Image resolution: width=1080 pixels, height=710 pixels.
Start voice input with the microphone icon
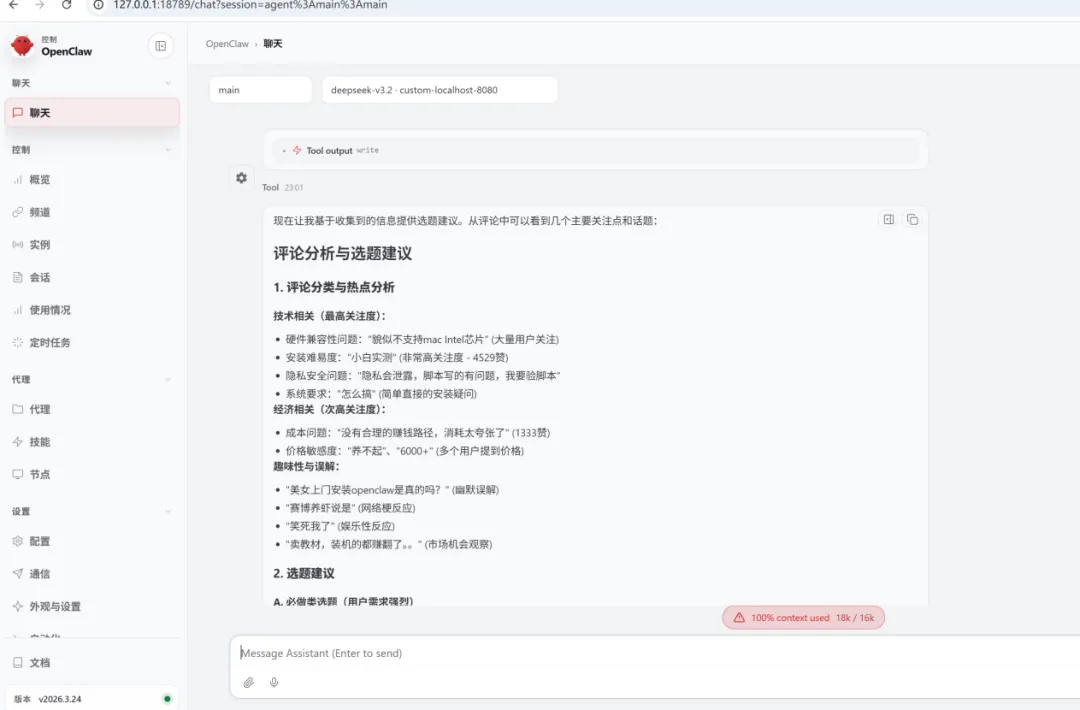tap(274, 682)
